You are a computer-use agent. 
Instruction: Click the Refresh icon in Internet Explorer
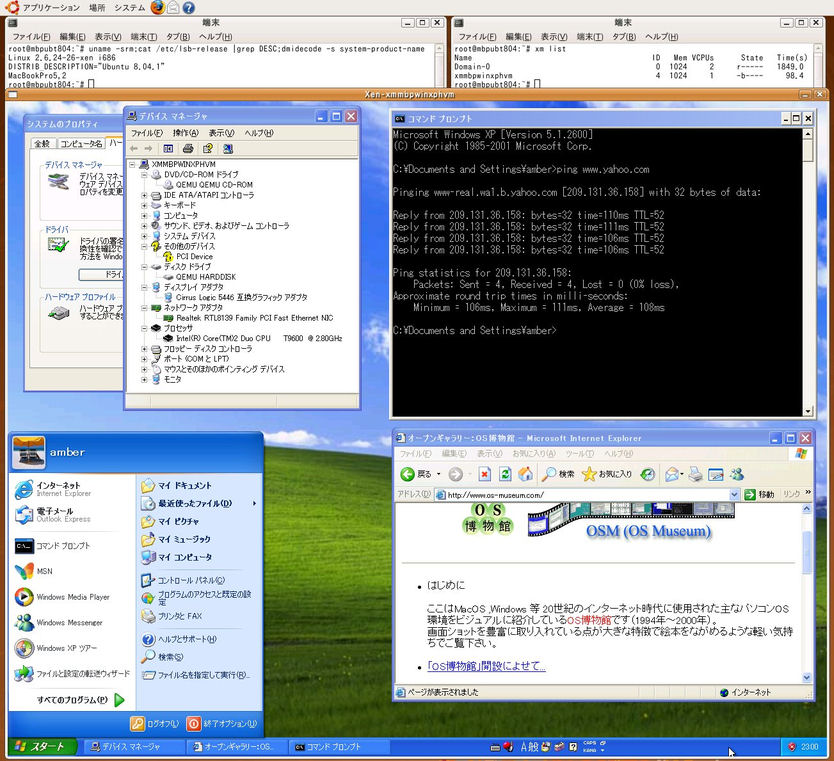point(505,474)
